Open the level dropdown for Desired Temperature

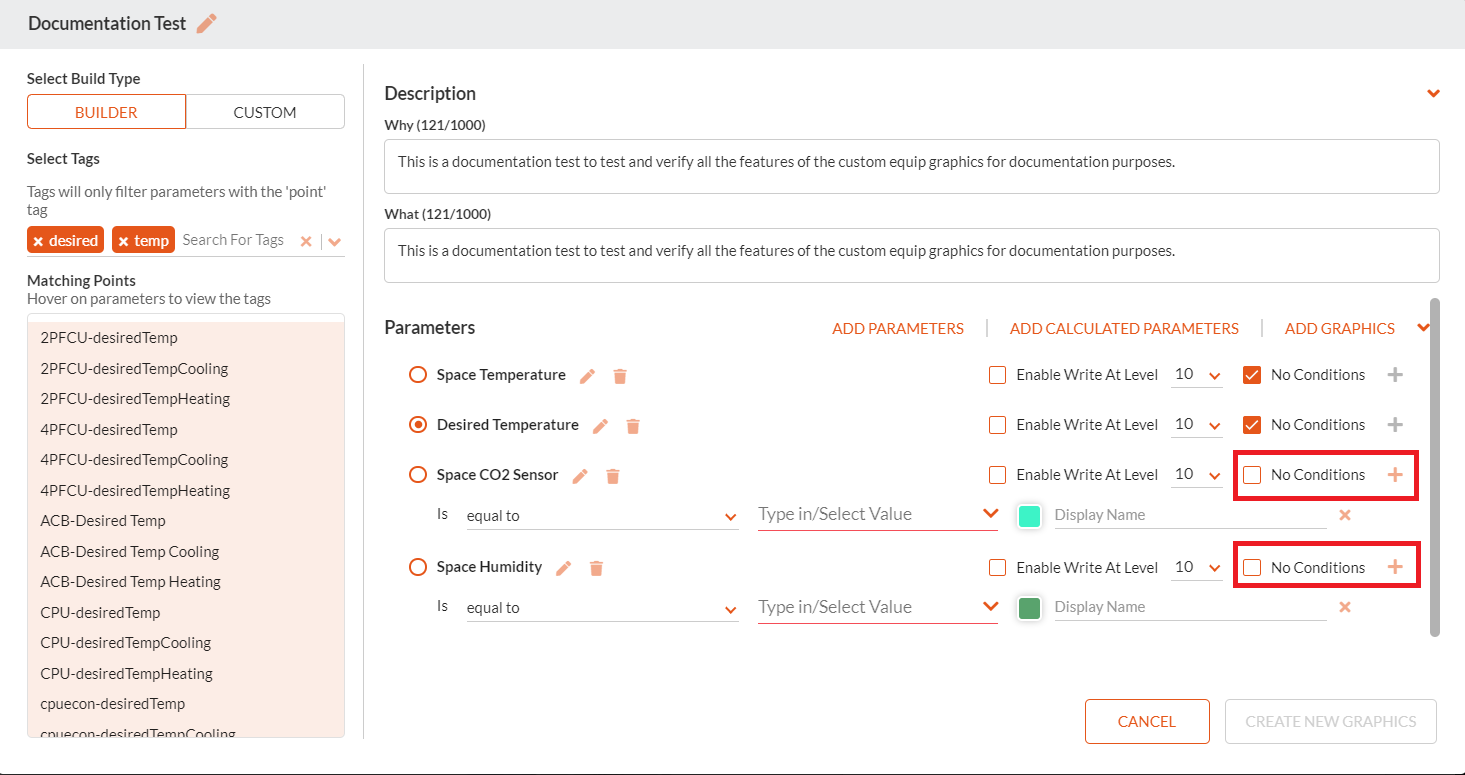point(1197,425)
